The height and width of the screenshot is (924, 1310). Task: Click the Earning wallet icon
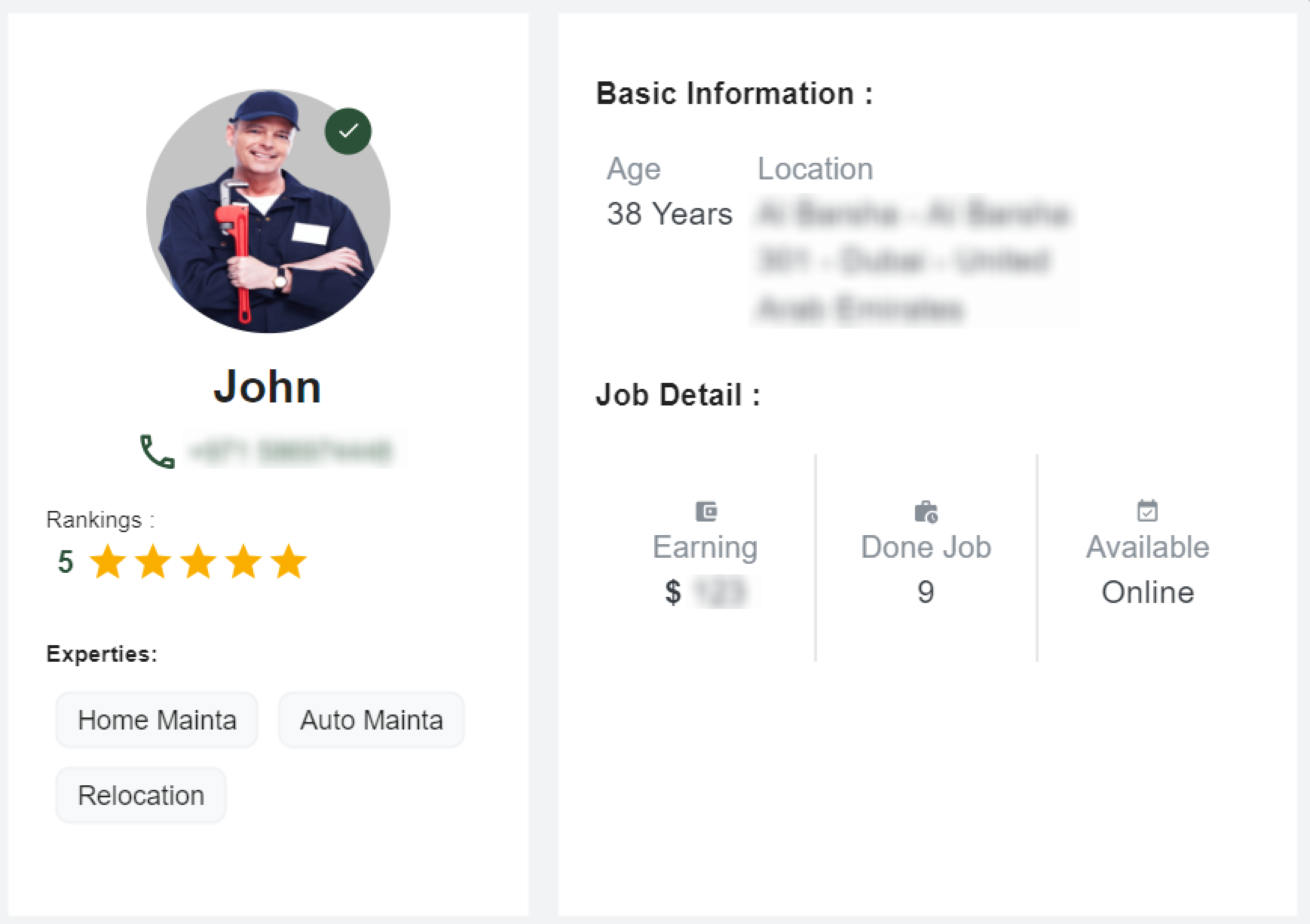tap(707, 511)
